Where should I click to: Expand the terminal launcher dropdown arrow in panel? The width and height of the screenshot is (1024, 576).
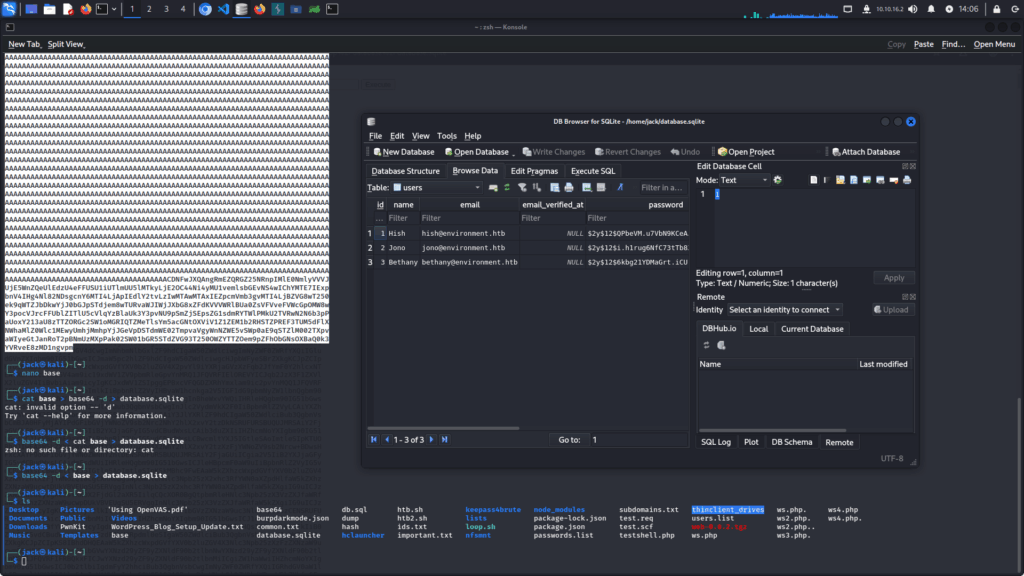coord(114,9)
